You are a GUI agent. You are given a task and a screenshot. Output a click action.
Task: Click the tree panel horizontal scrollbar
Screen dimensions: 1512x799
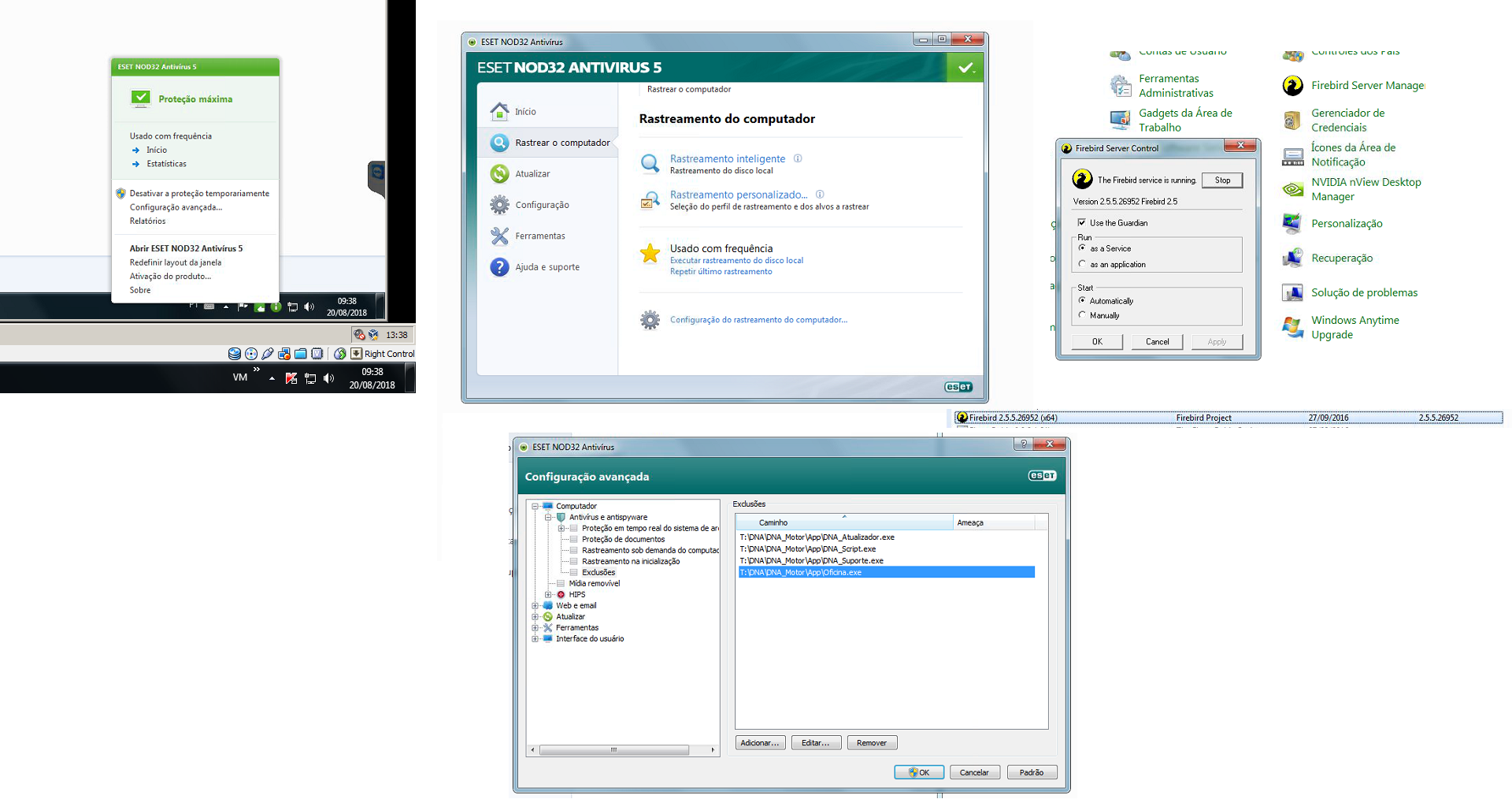(x=613, y=750)
